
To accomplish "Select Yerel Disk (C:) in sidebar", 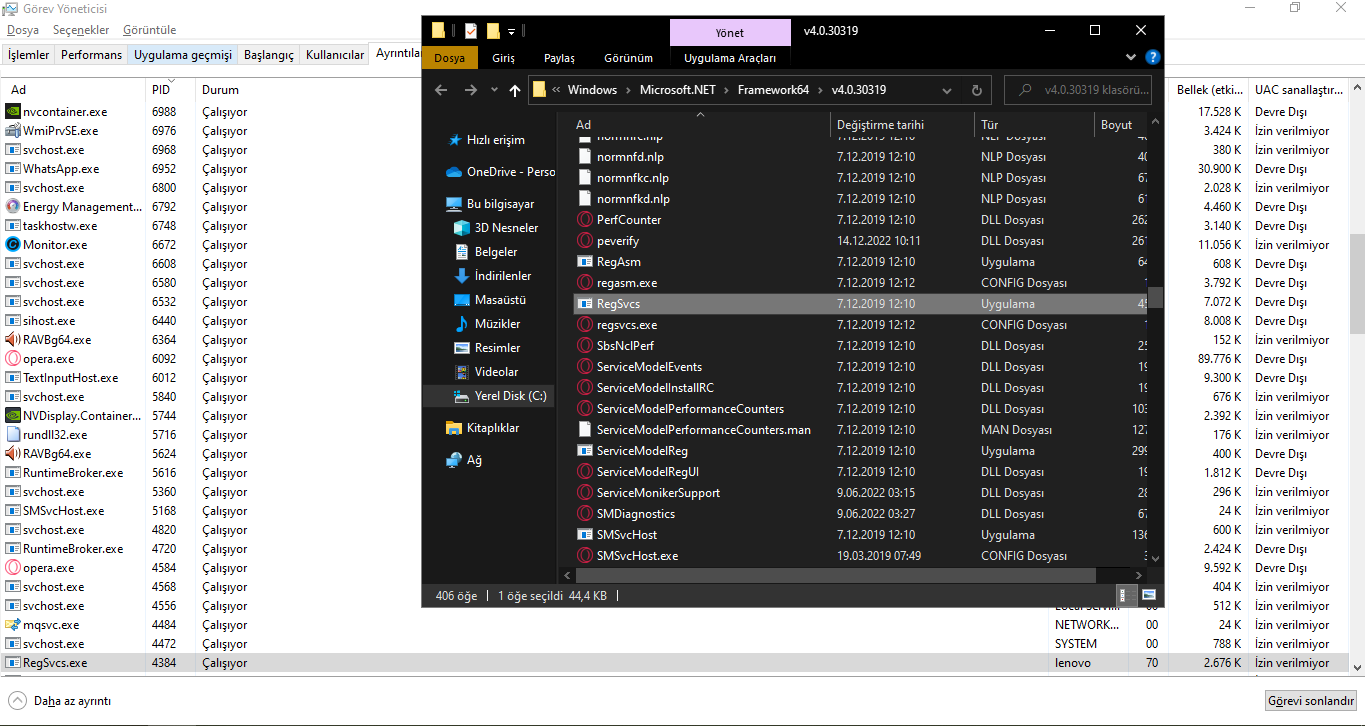I will coord(489,396).
